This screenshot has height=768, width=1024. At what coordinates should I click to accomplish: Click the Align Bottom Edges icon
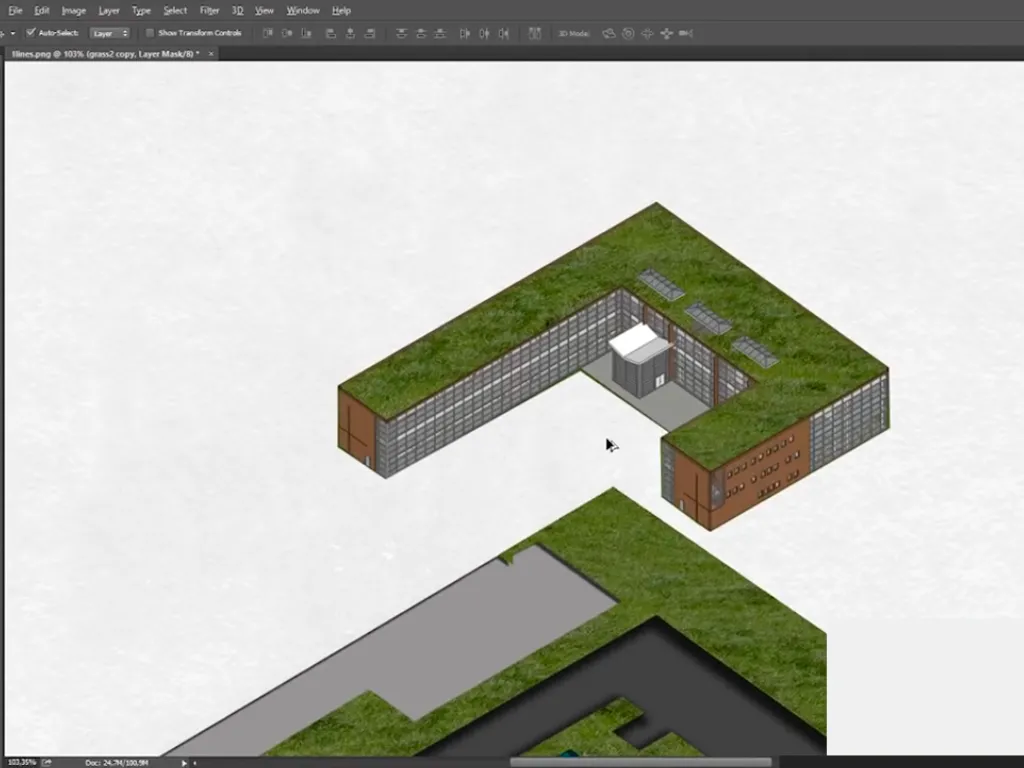pyautogui.click(x=306, y=33)
